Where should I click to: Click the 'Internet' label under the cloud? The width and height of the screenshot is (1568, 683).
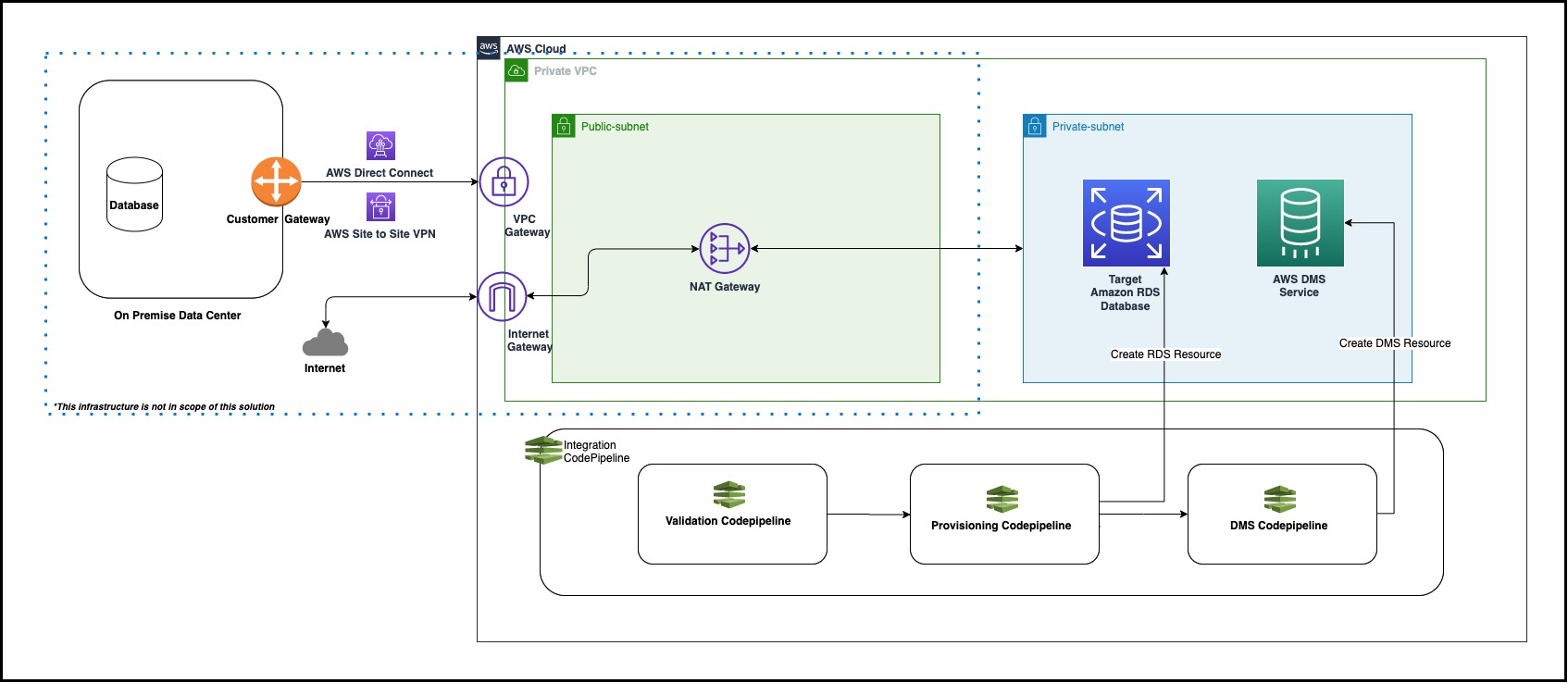tap(325, 368)
